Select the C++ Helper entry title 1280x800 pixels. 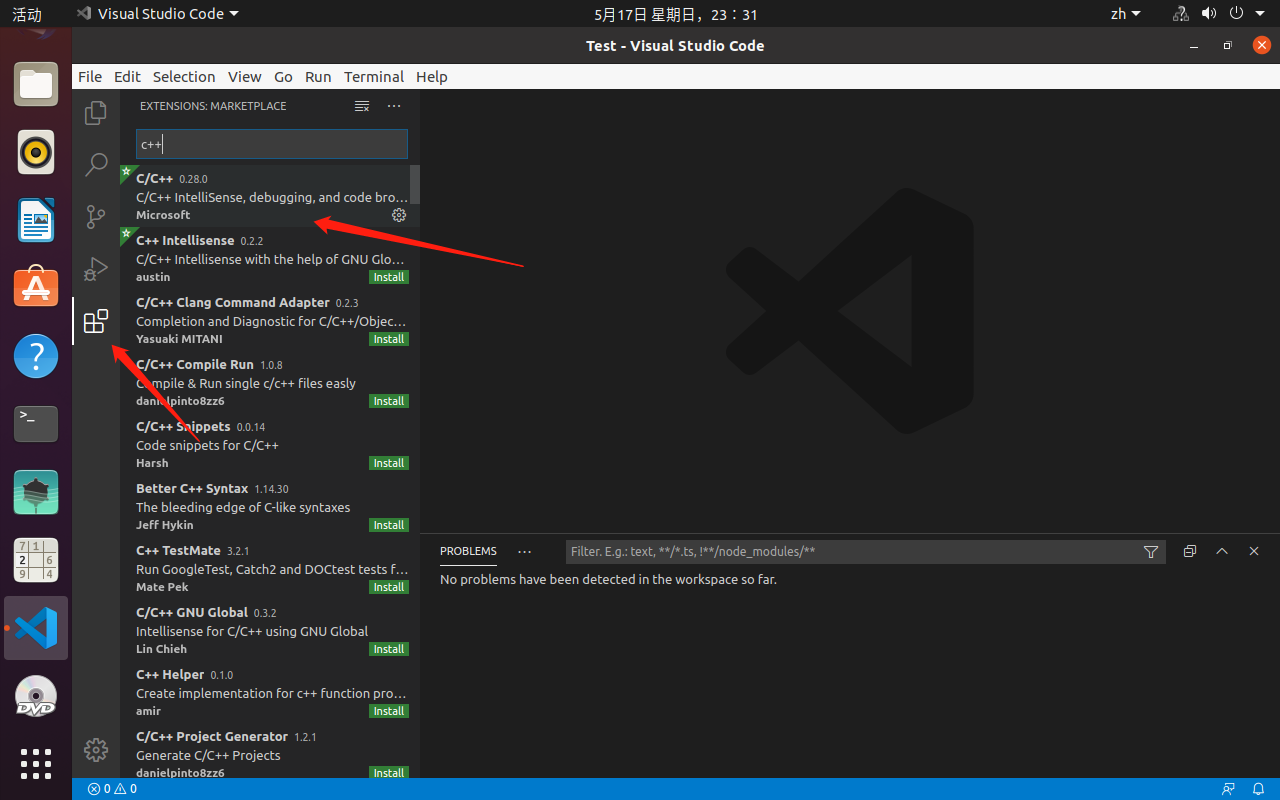[170, 675]
